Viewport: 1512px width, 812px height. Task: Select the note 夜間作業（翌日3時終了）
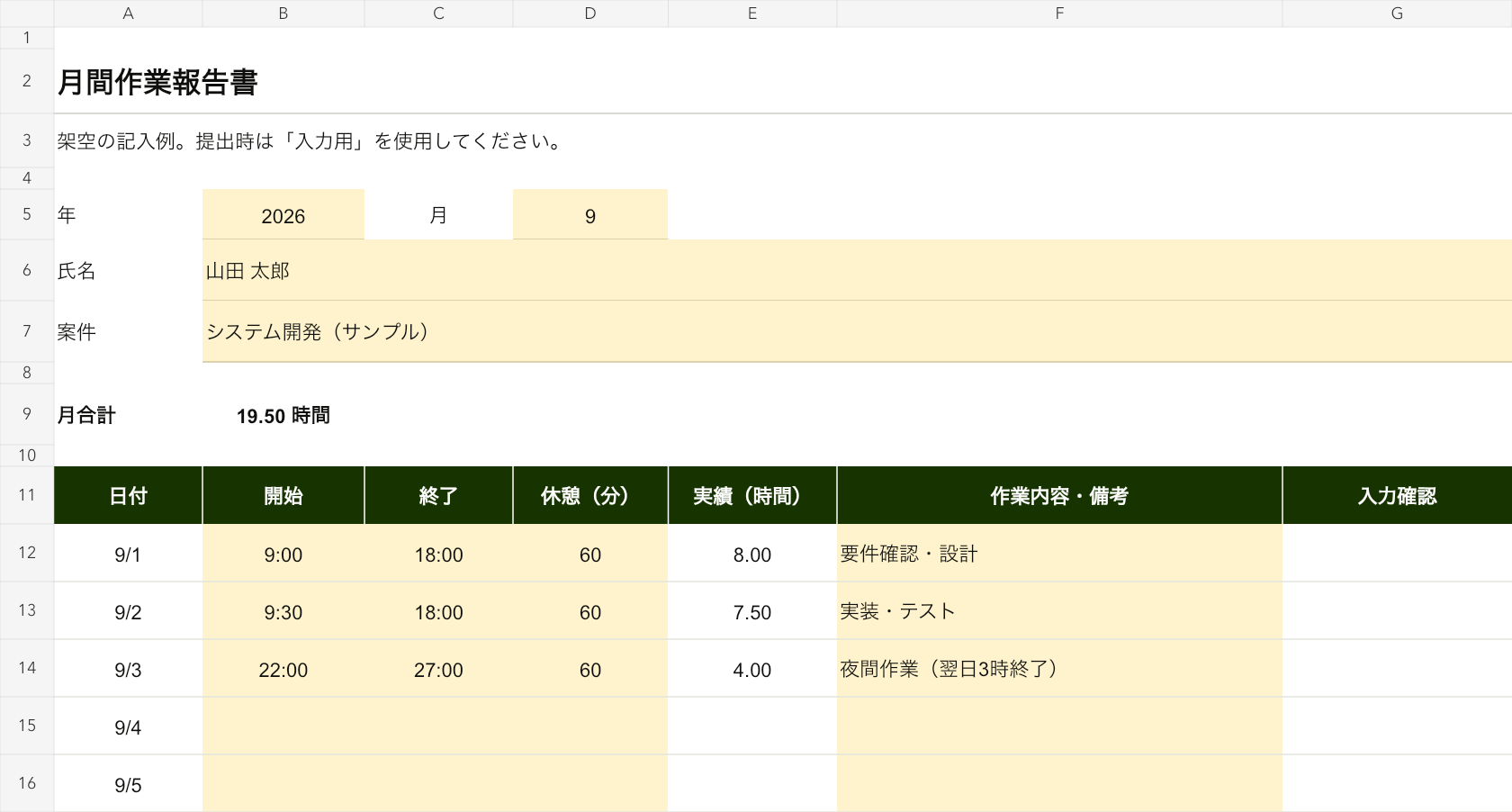pos(1059,669)
